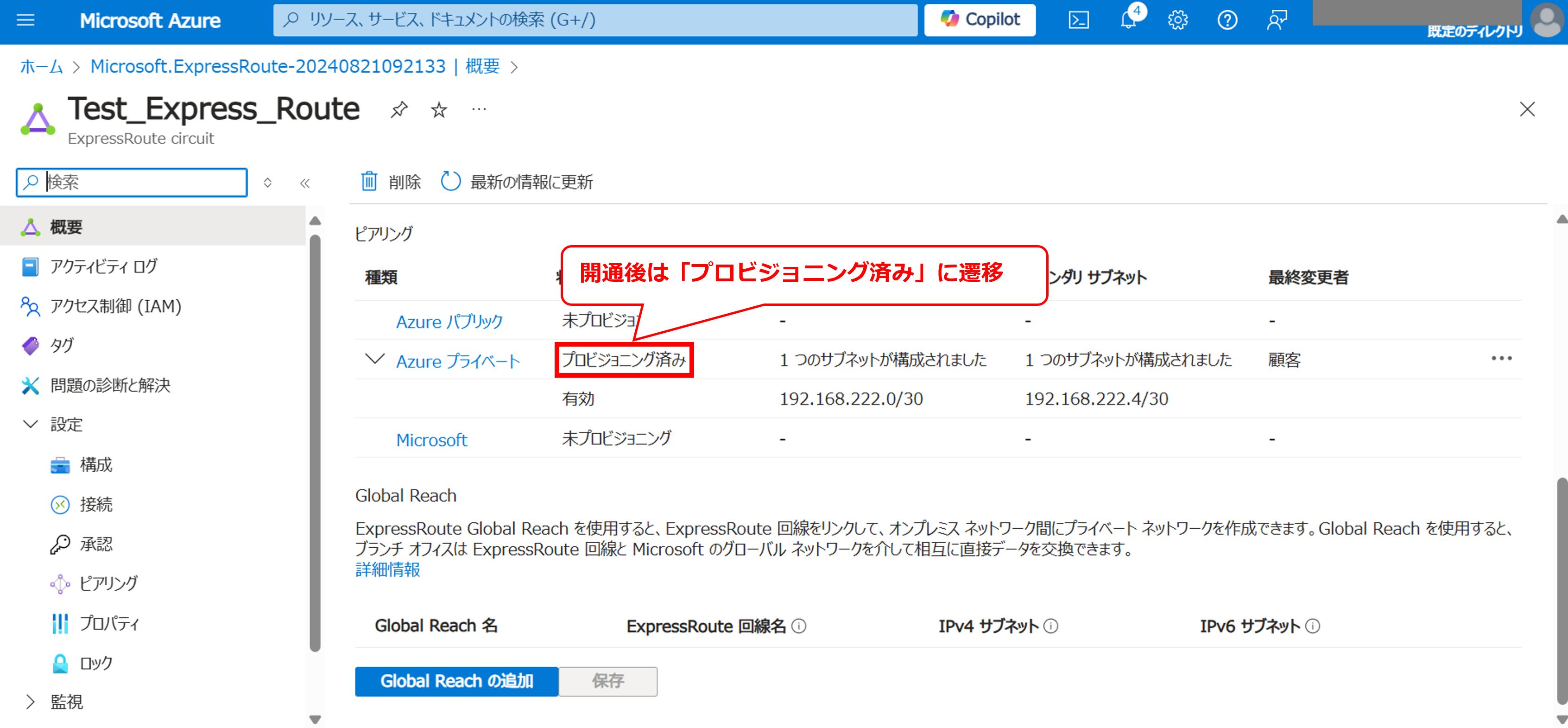This screenshot has height=728, width=1568.
Task: Click the help question mark icon
Action: coord(1227,20)
